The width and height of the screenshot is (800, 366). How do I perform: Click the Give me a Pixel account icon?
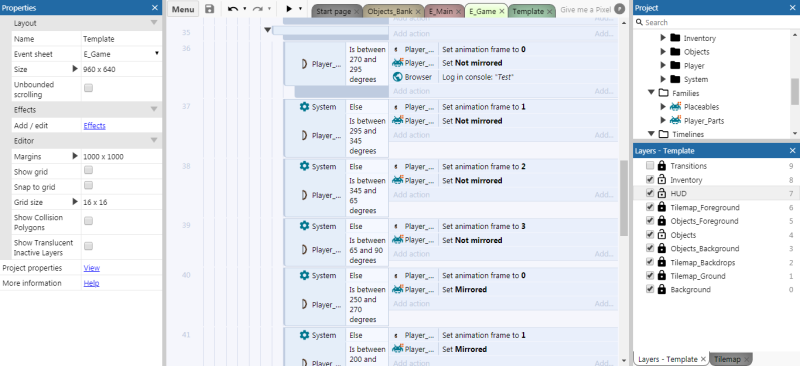[619, 9]
